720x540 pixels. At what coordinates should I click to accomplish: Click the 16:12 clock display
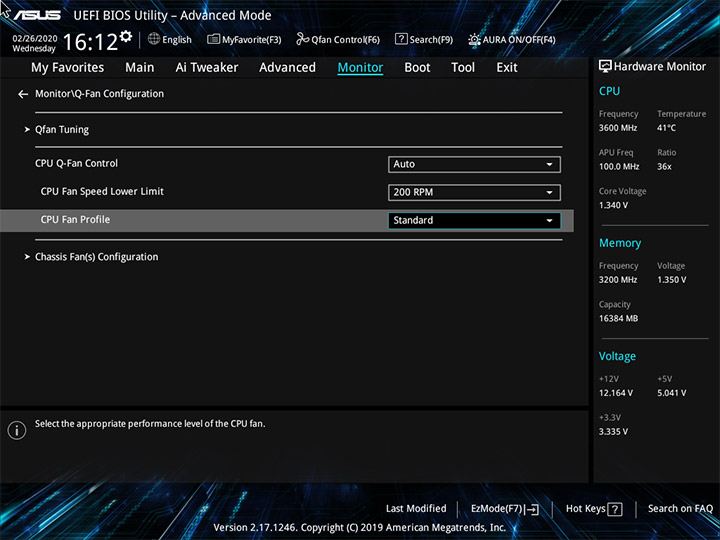point(90,42)
